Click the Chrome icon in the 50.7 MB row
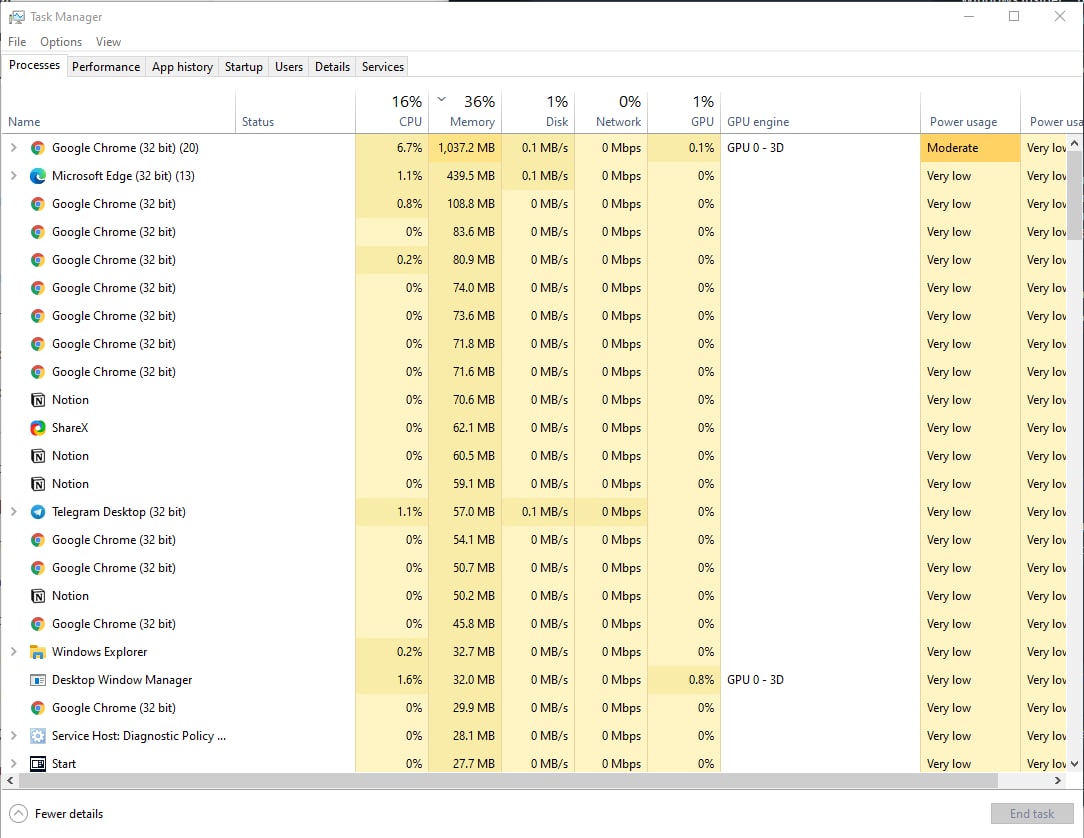 (38, 568)
